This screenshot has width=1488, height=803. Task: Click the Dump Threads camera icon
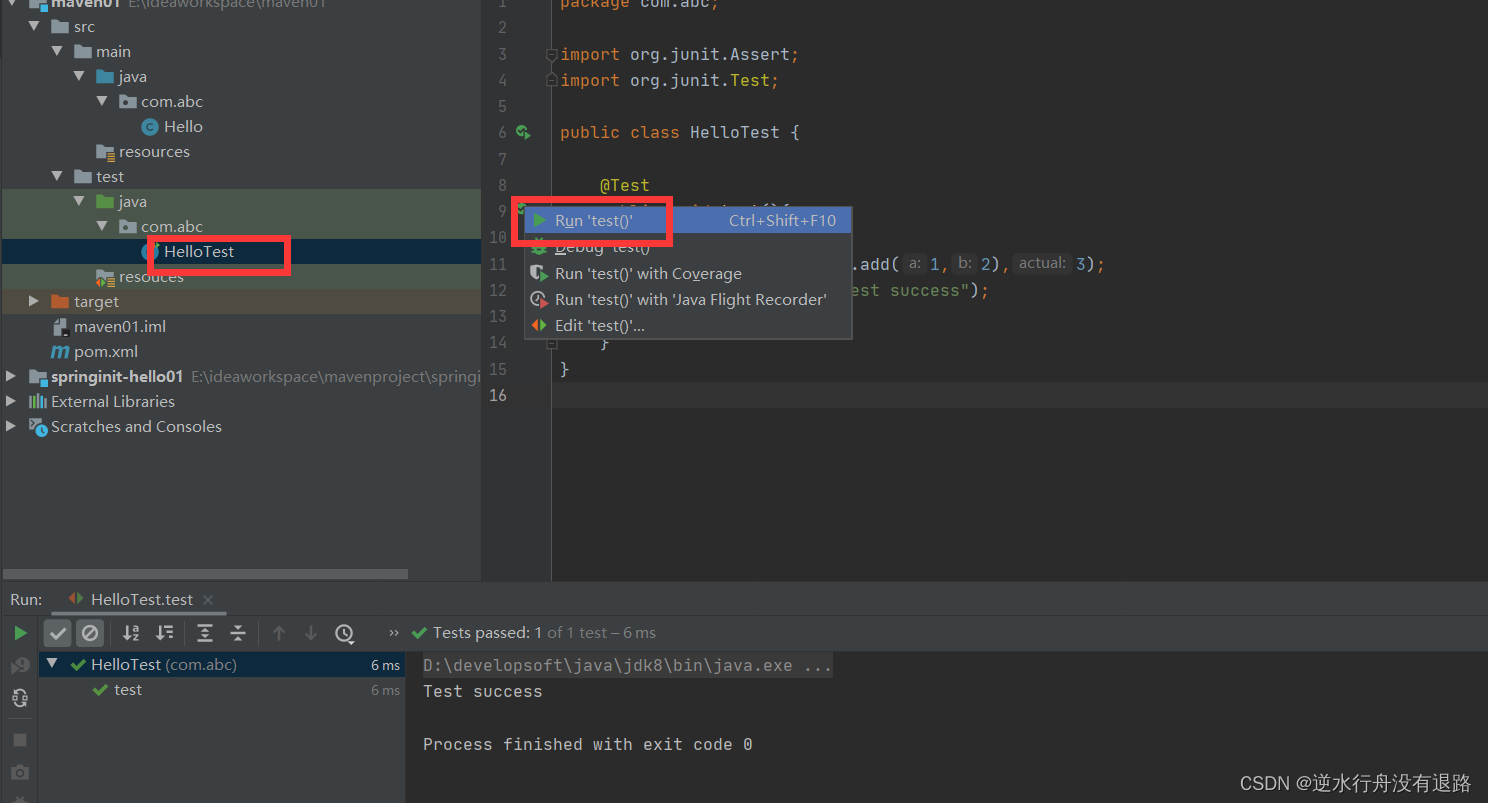20,773
